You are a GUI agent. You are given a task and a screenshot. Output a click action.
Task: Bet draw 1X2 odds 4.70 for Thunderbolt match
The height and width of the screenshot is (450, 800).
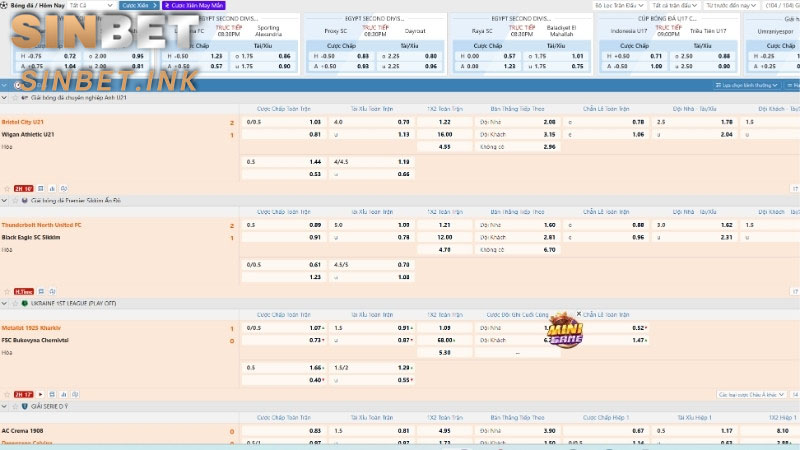[444, 249]
